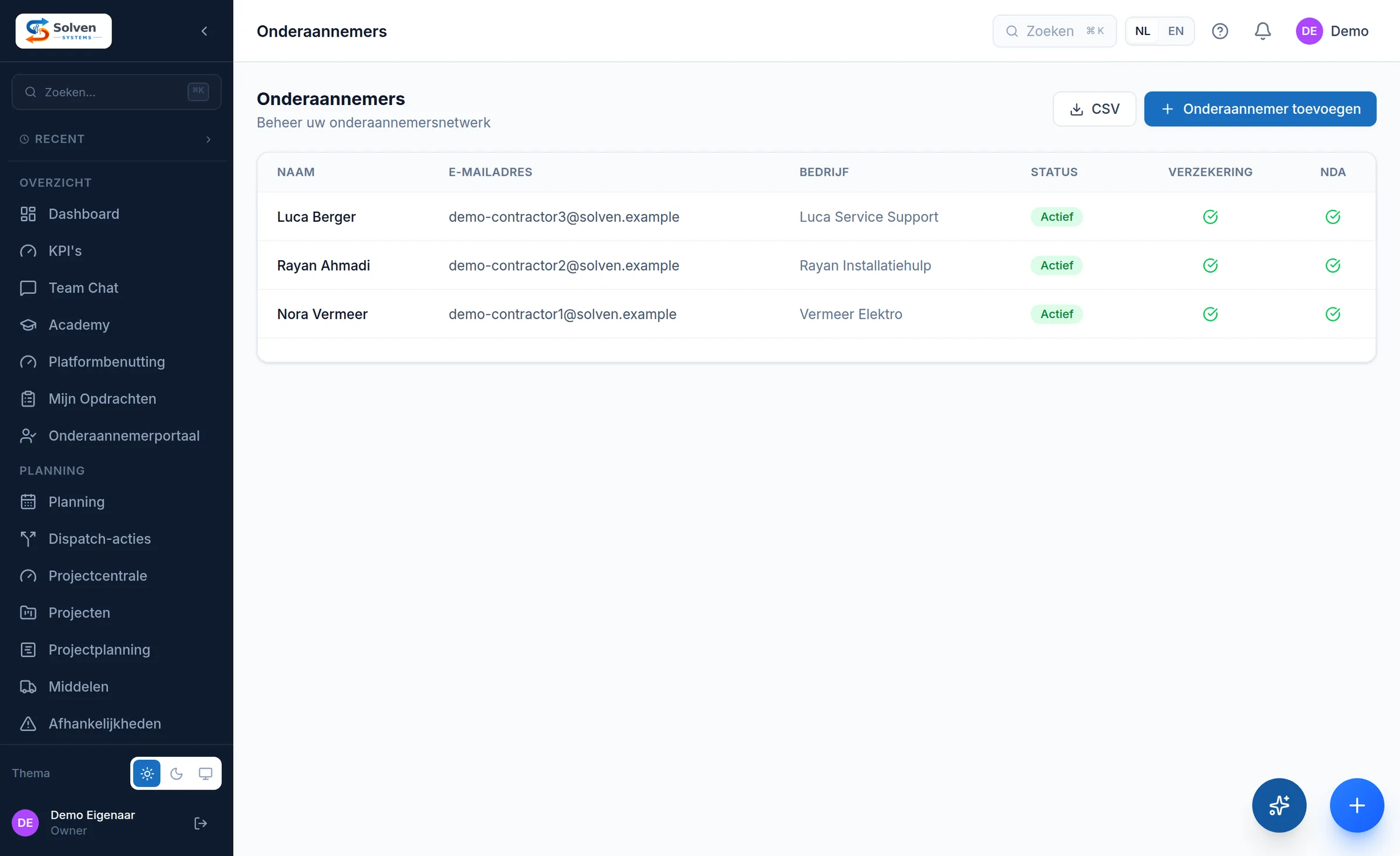Open the Planning page
Viewport: 1400px width, 856px height.
pos(117,502)
